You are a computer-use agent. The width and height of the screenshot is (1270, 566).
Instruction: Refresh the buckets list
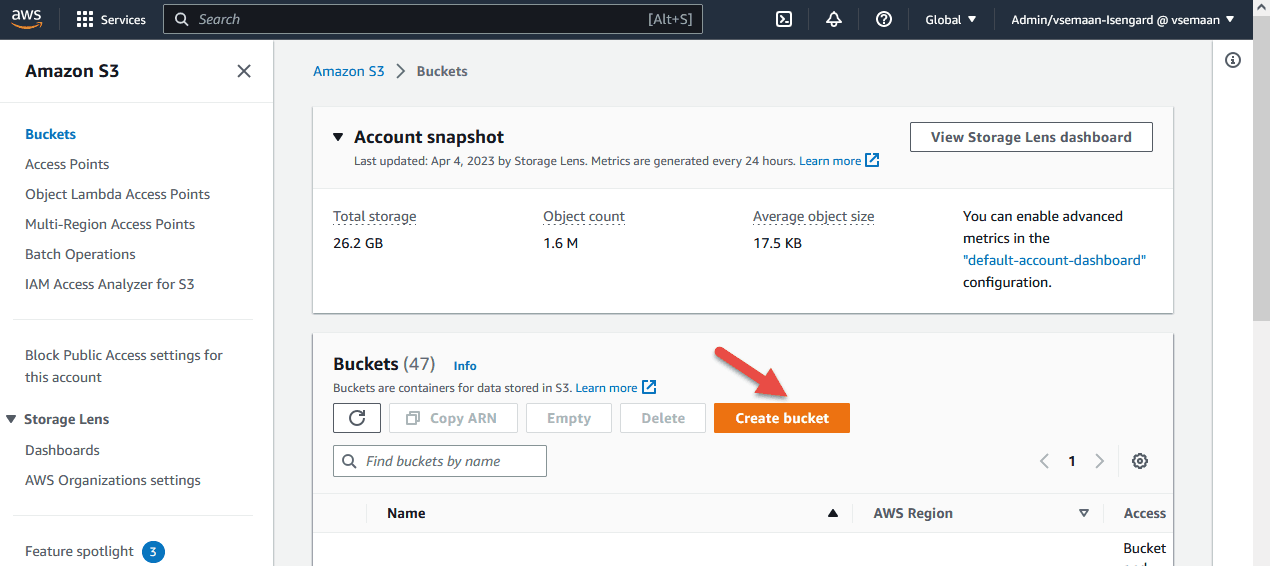pyautogui.click(x=357, y=418)
